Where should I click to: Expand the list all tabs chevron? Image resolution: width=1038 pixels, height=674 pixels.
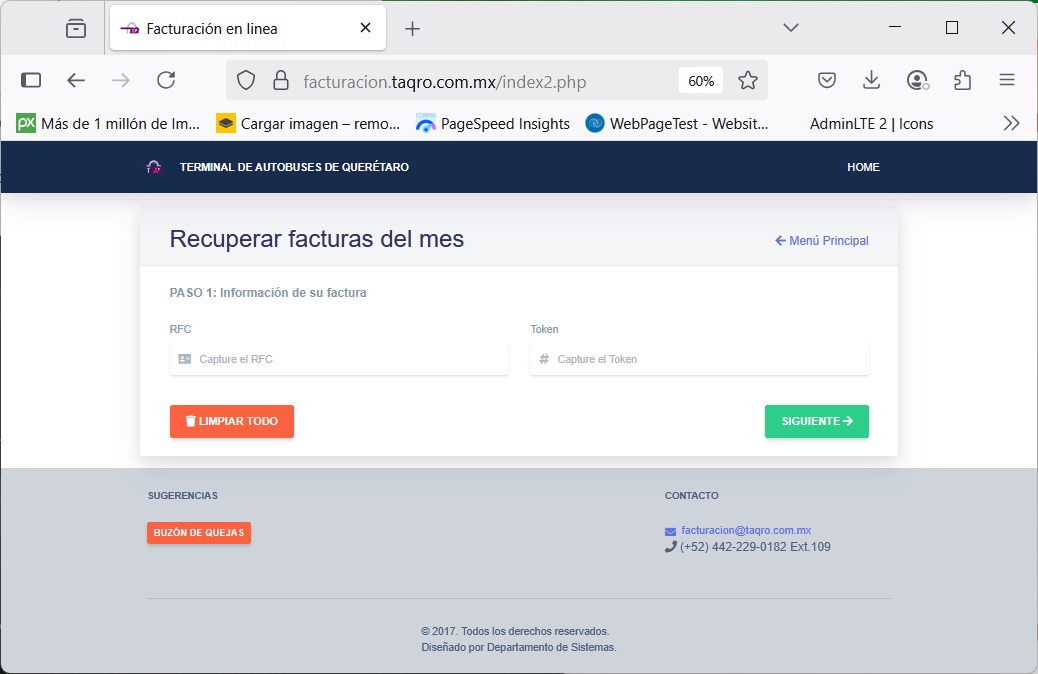click(x=791, y=28)
